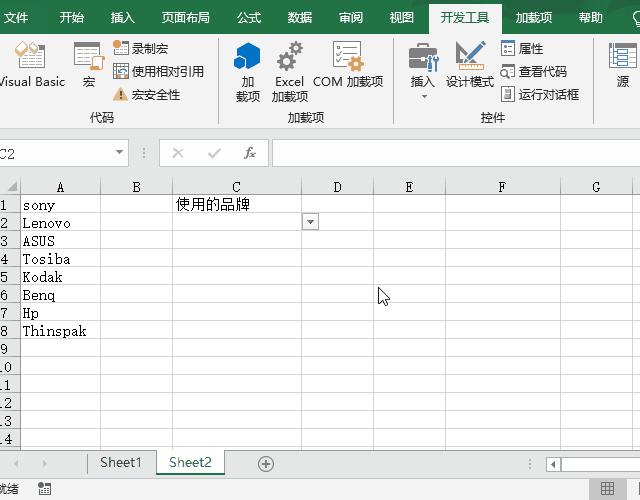The width and height of the screenshot is (640, 500).
Task: Select cell containing Kodak
Action: pyautogui.click(x=60, y=276)
